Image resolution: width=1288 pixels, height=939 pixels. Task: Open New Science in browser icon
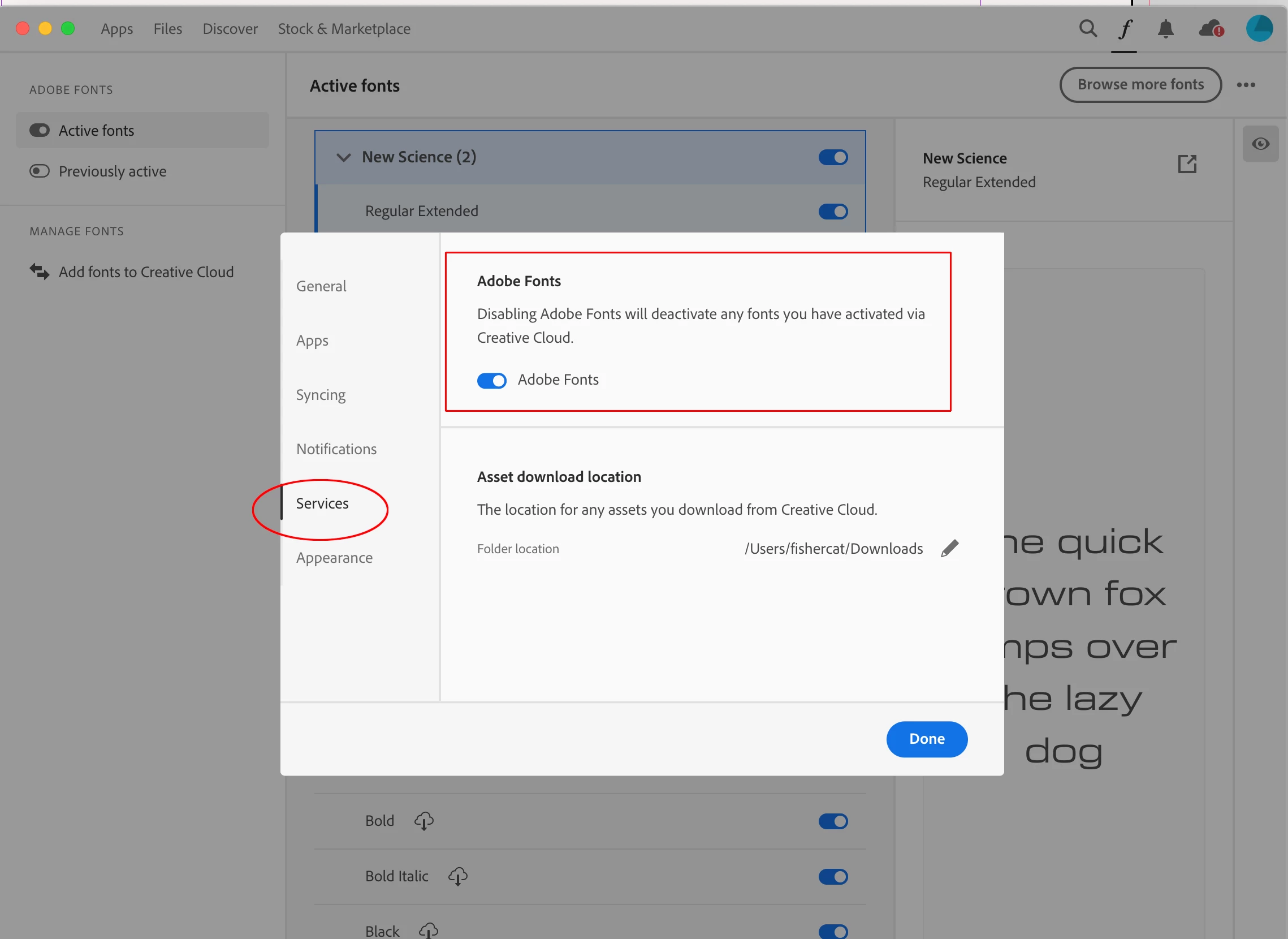[x=1187, y=163]
